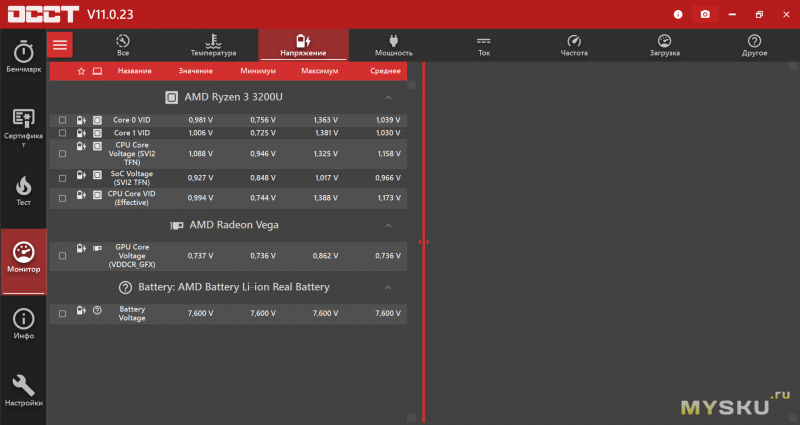This screenshot has height=425, width=800.
Task: Open the Инфо section
Action: coord(23,324)
